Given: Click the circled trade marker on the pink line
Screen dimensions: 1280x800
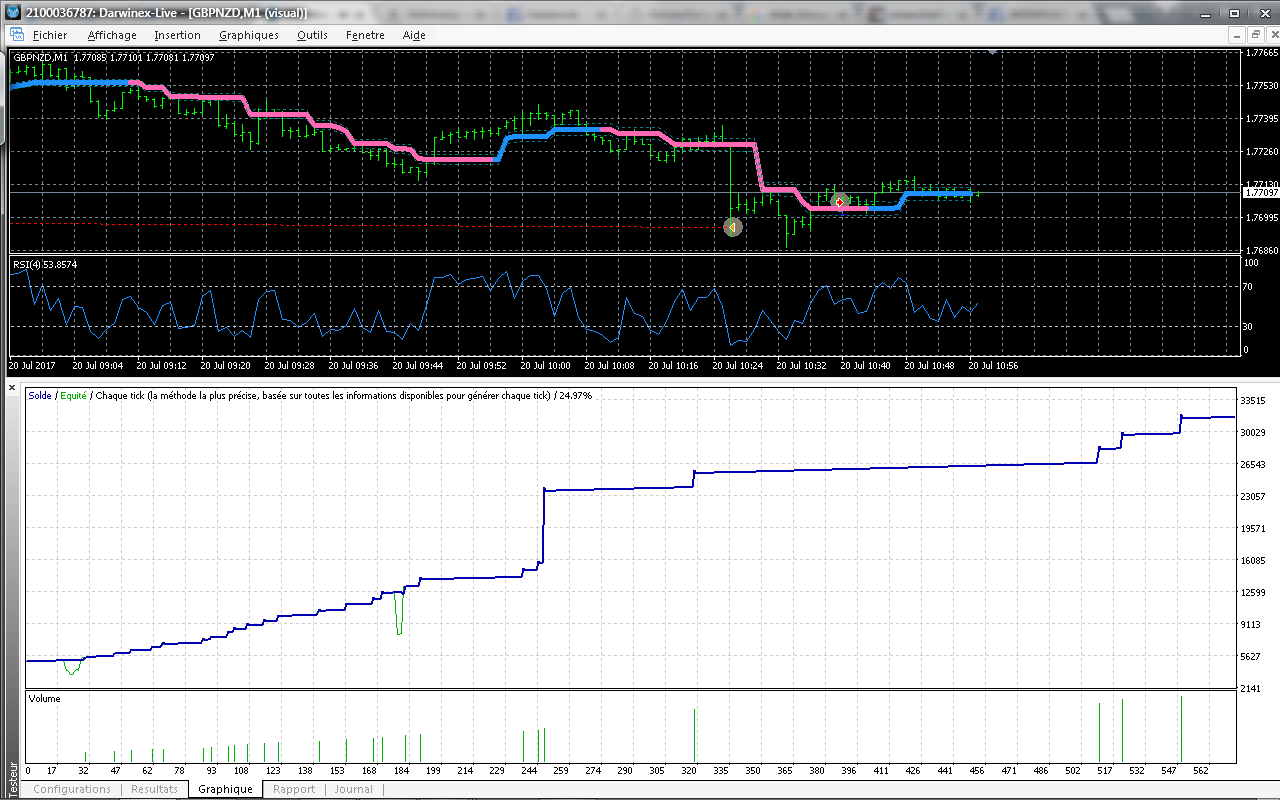Looking at the screenshot, I should click(841, 202).
